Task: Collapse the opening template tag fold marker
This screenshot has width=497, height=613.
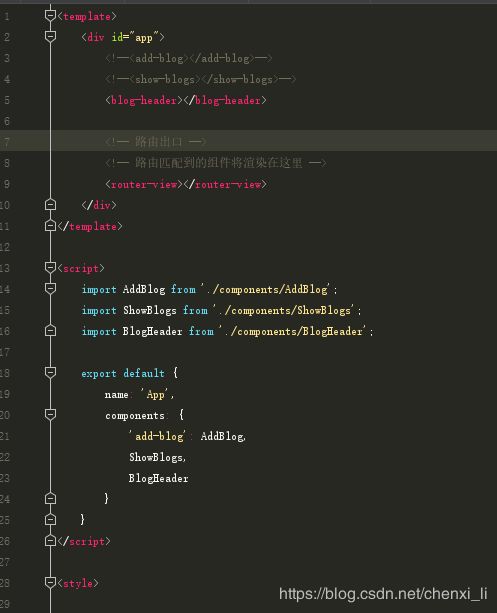Action: (x=50, y=16)
